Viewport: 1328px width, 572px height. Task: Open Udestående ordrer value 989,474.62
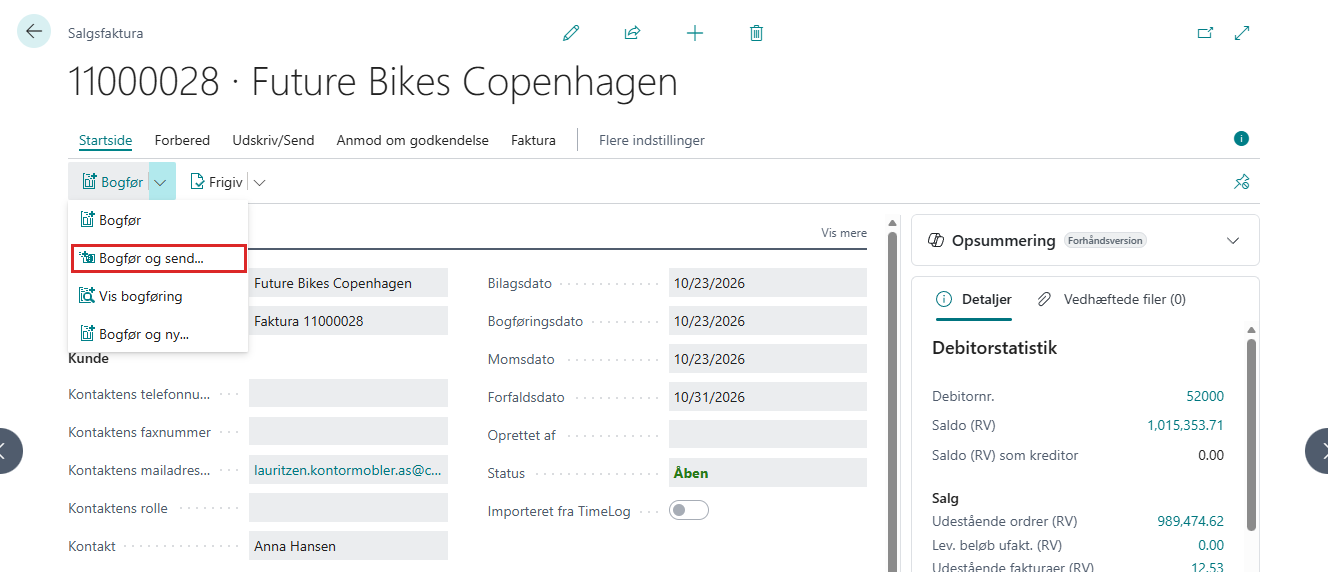tap(1190, 521)
